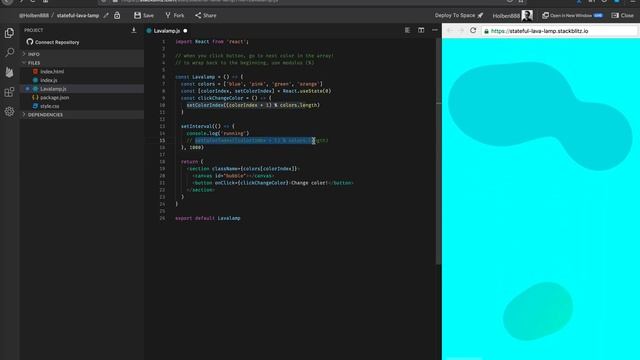Open package.json in file tree

coord(54,98)
